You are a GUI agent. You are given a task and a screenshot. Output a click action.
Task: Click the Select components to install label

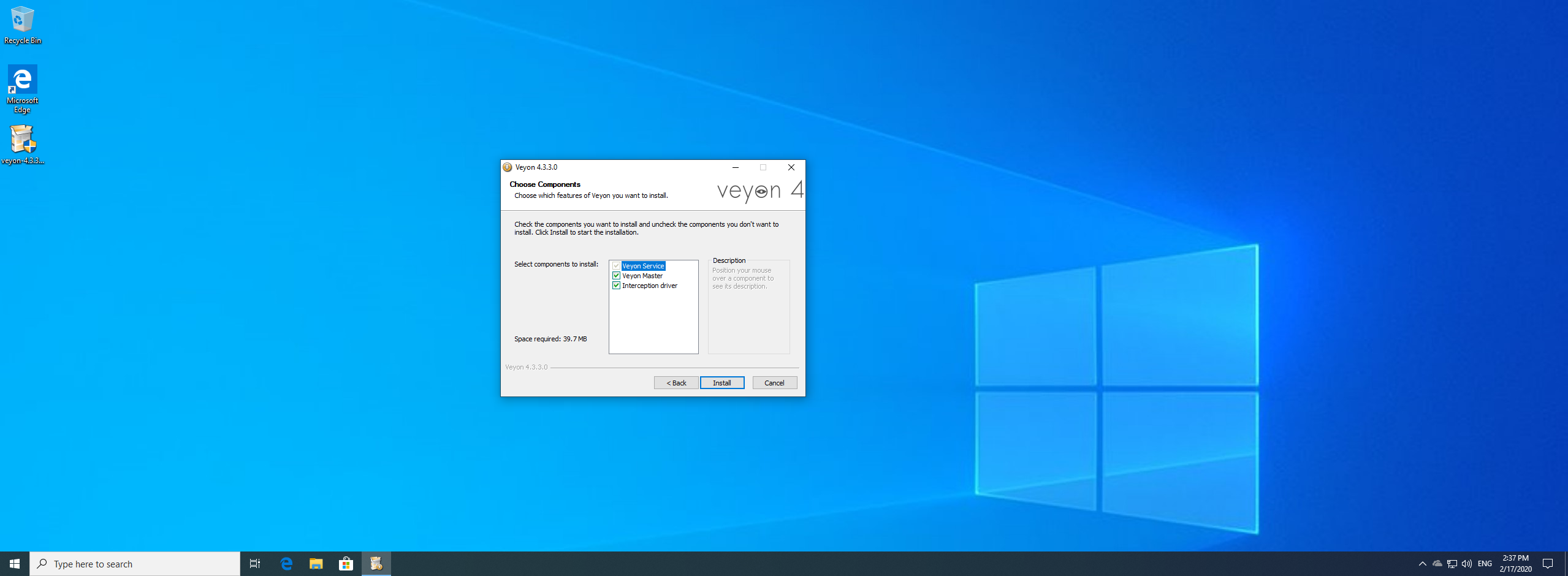click(556, 264)
